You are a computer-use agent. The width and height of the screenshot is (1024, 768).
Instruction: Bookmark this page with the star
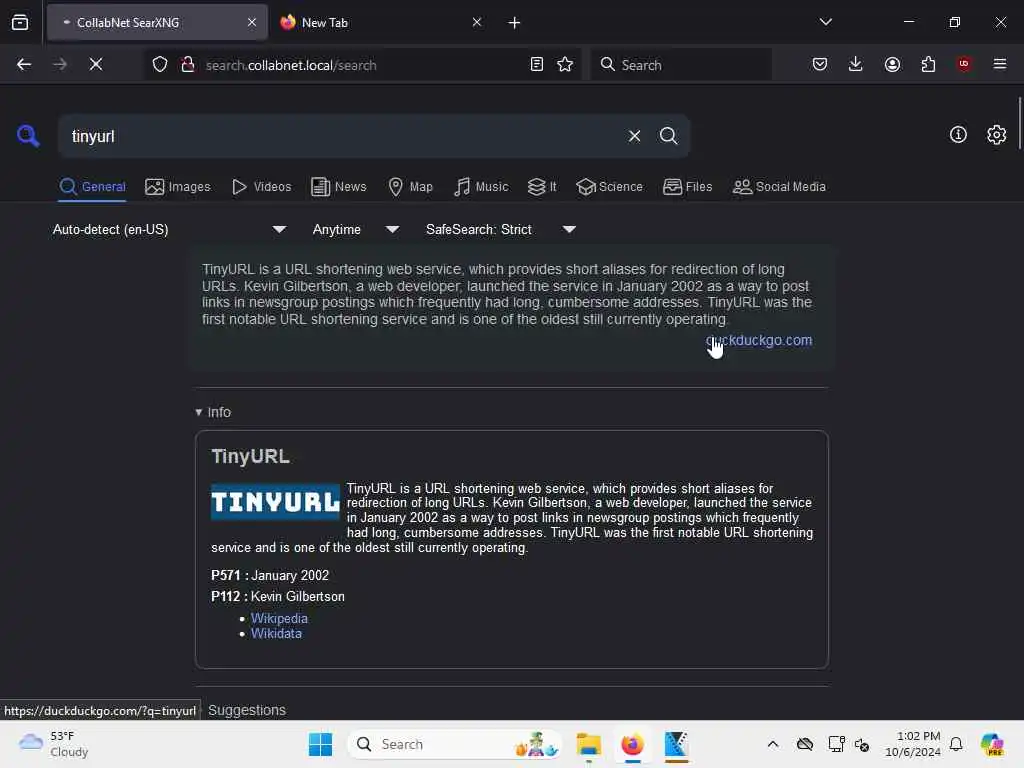click(565, 64)
